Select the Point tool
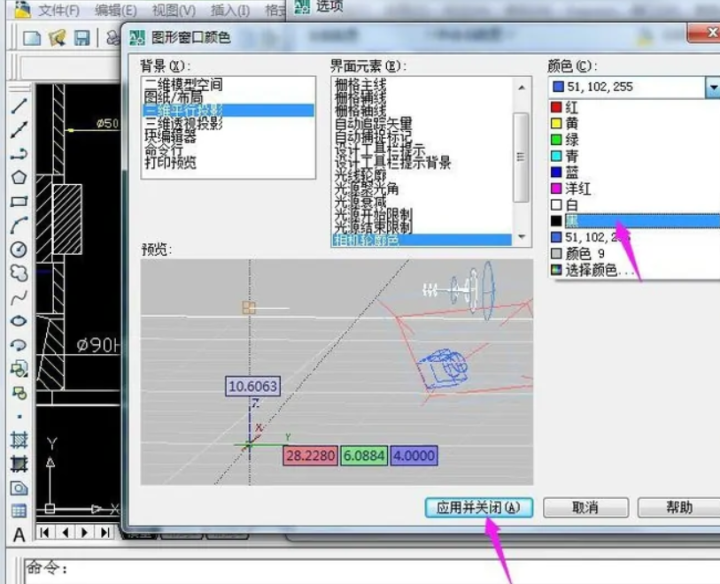 19,417
